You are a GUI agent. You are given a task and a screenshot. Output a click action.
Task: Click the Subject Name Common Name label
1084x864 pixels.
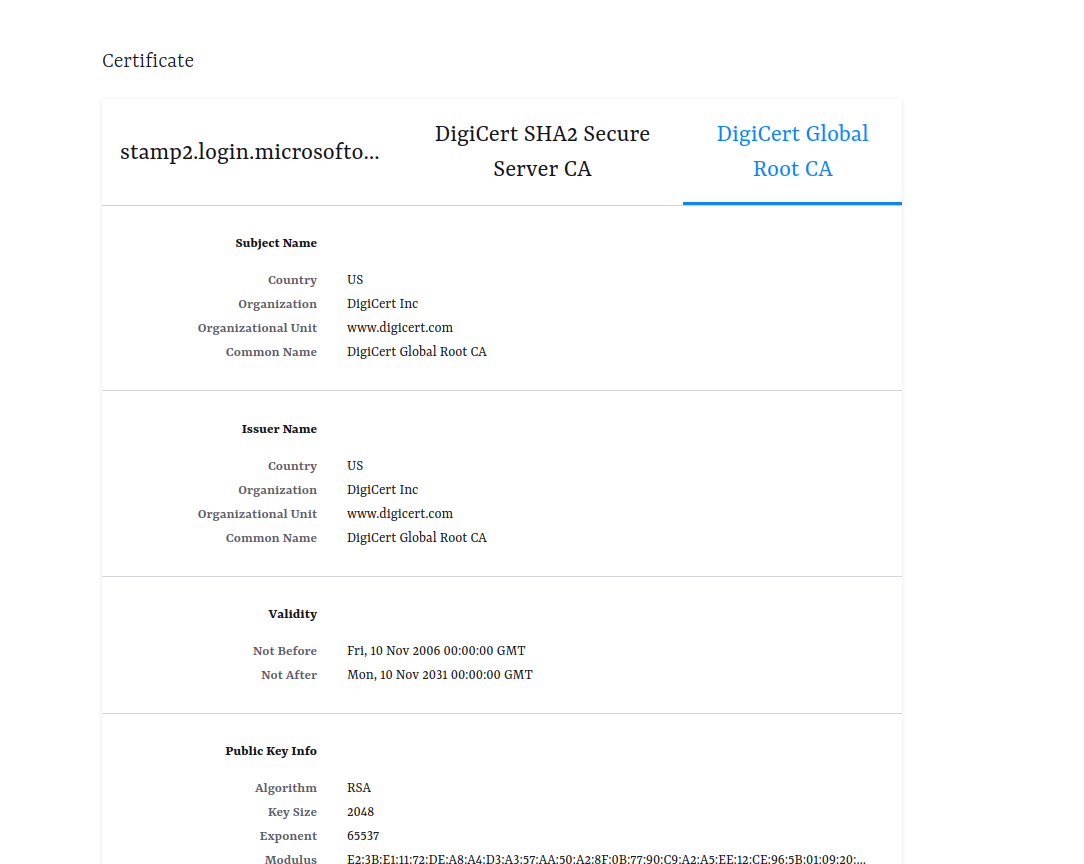[x=271, y=352]
